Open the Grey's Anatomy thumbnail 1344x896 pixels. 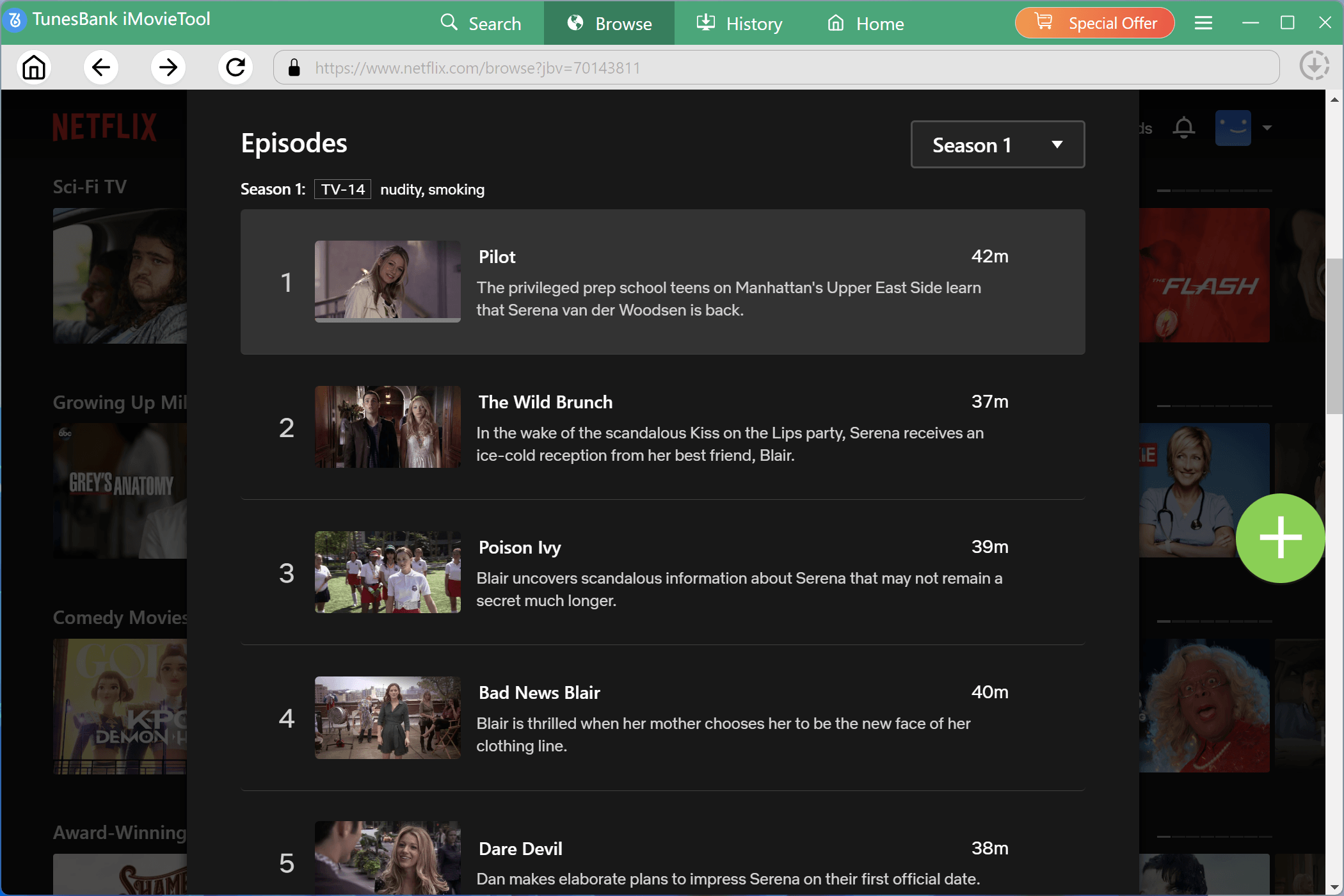click(120, 490)
